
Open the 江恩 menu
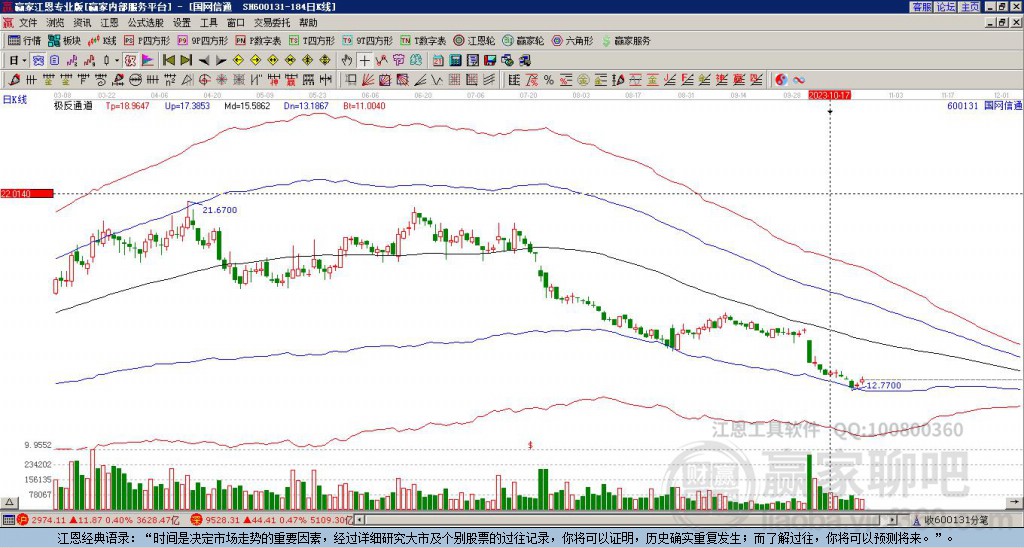(x=109, y=23)
